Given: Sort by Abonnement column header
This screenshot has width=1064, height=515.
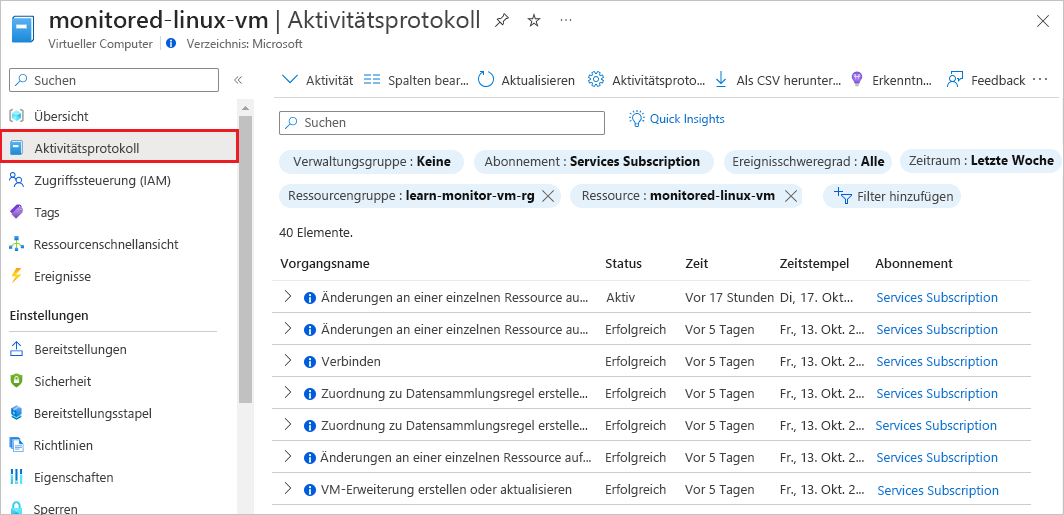Looking at the screenshot, I should coord(914,263).
